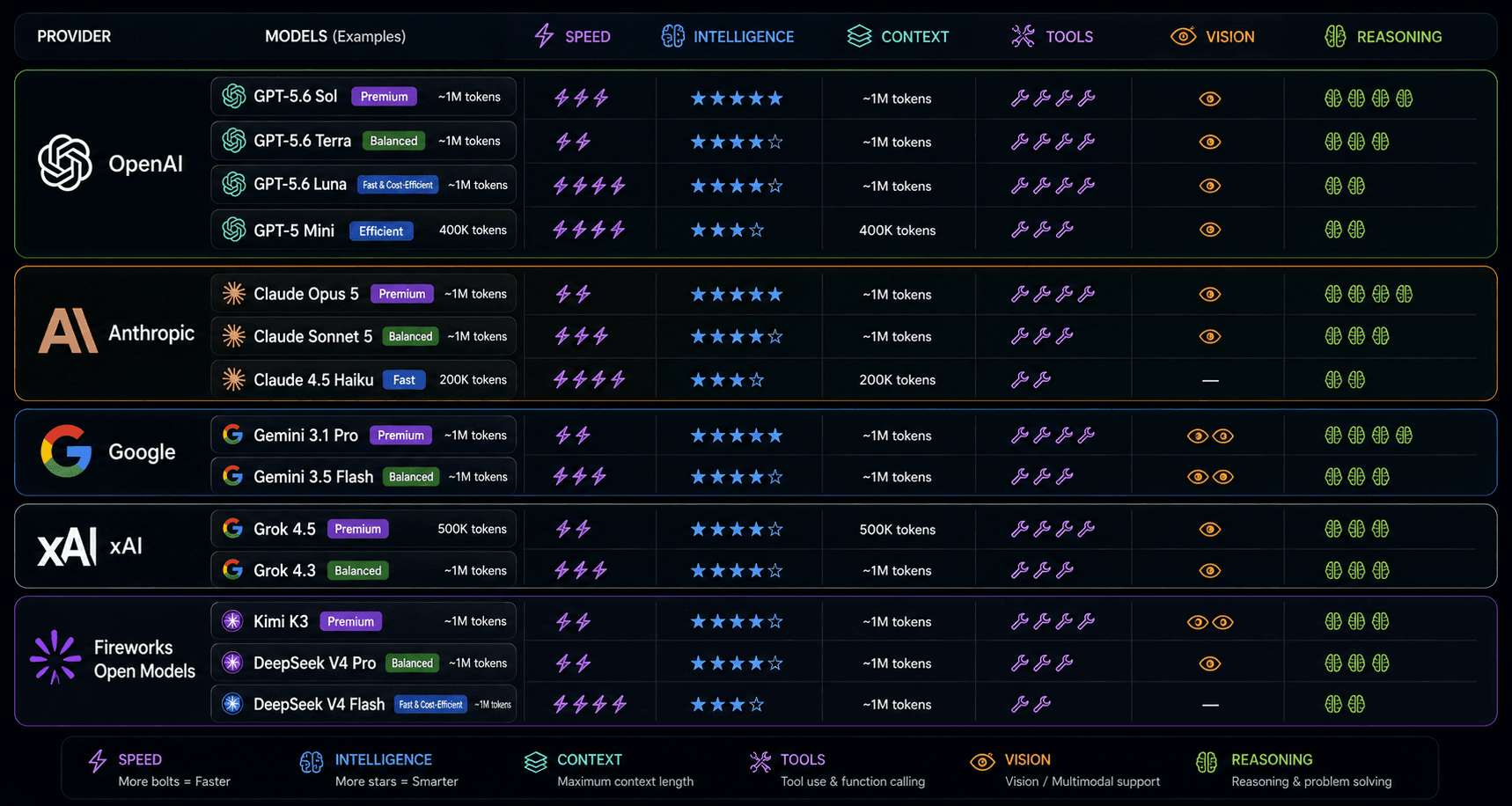Click the Fireworks Open Models provider name
Screen dimensions: 1512x806
[144, 659]
